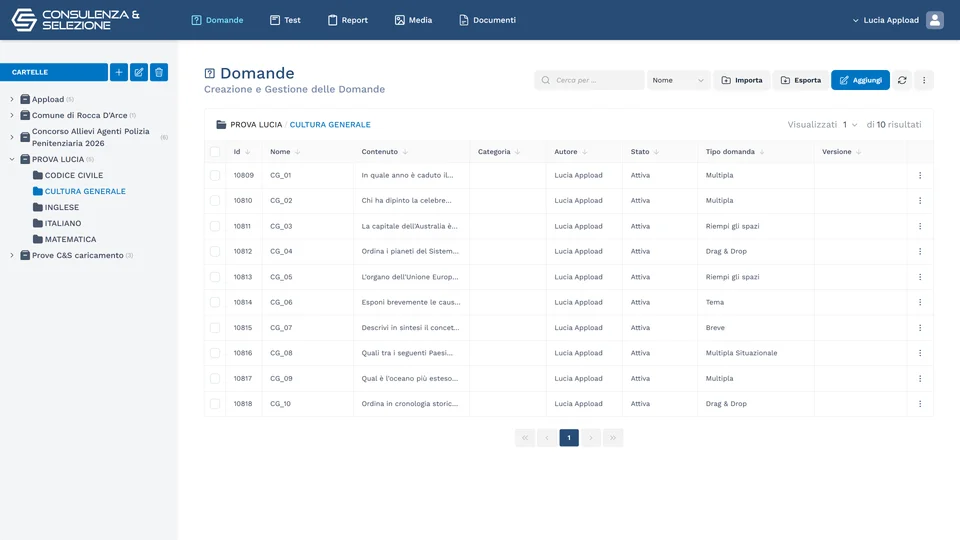Image resolution: width=960 pixels, height=540 pixels.
Task: Click the Consulenza & Selezione logo
Action: coord(75,20)
